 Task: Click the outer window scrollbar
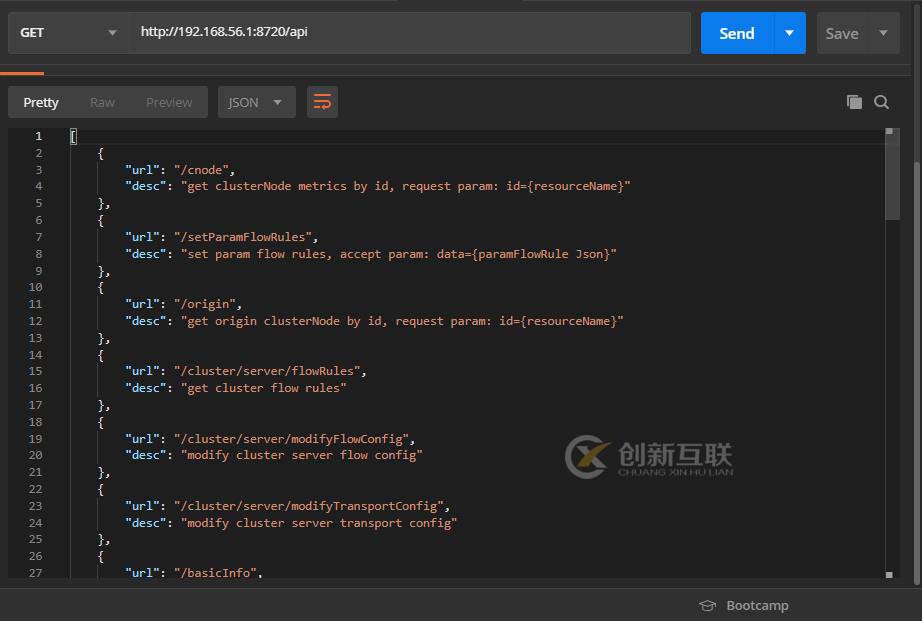(917, 373)
